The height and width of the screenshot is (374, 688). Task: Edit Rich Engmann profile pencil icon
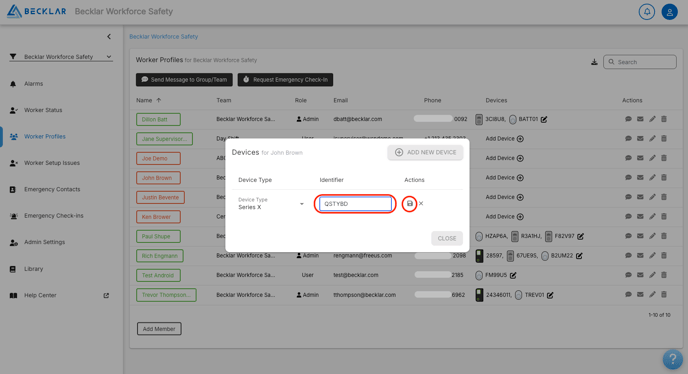tap(652, 255)
